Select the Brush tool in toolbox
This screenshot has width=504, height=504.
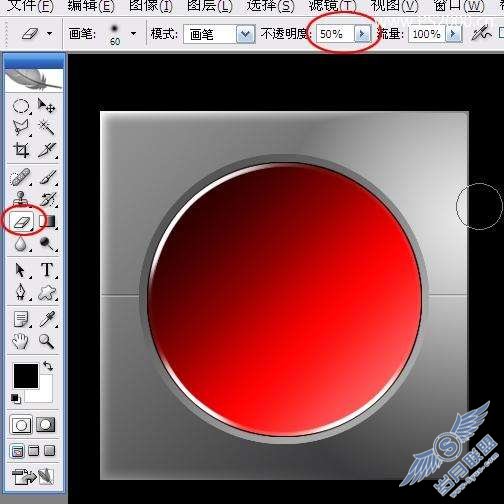point(47,177)
